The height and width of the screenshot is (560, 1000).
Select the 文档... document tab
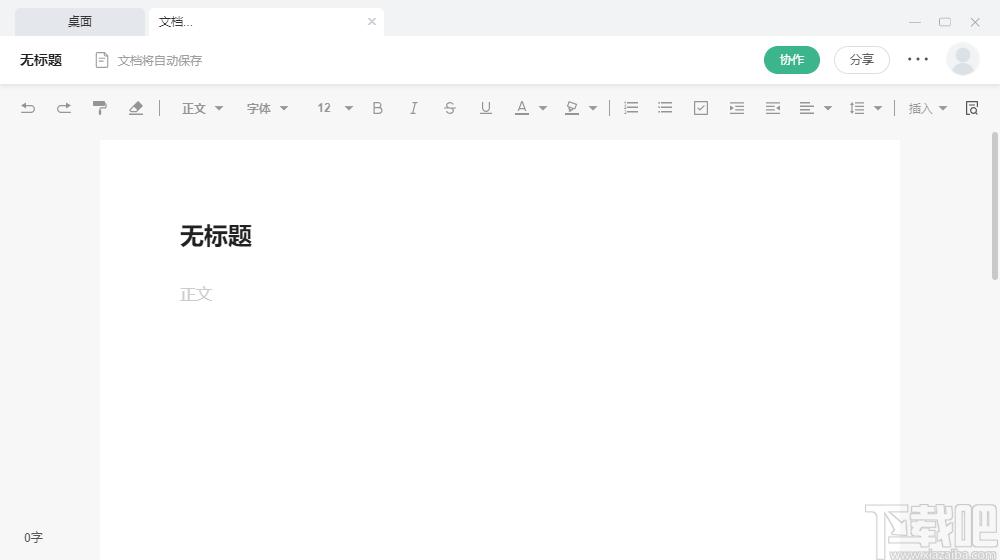tap(266, 22)
